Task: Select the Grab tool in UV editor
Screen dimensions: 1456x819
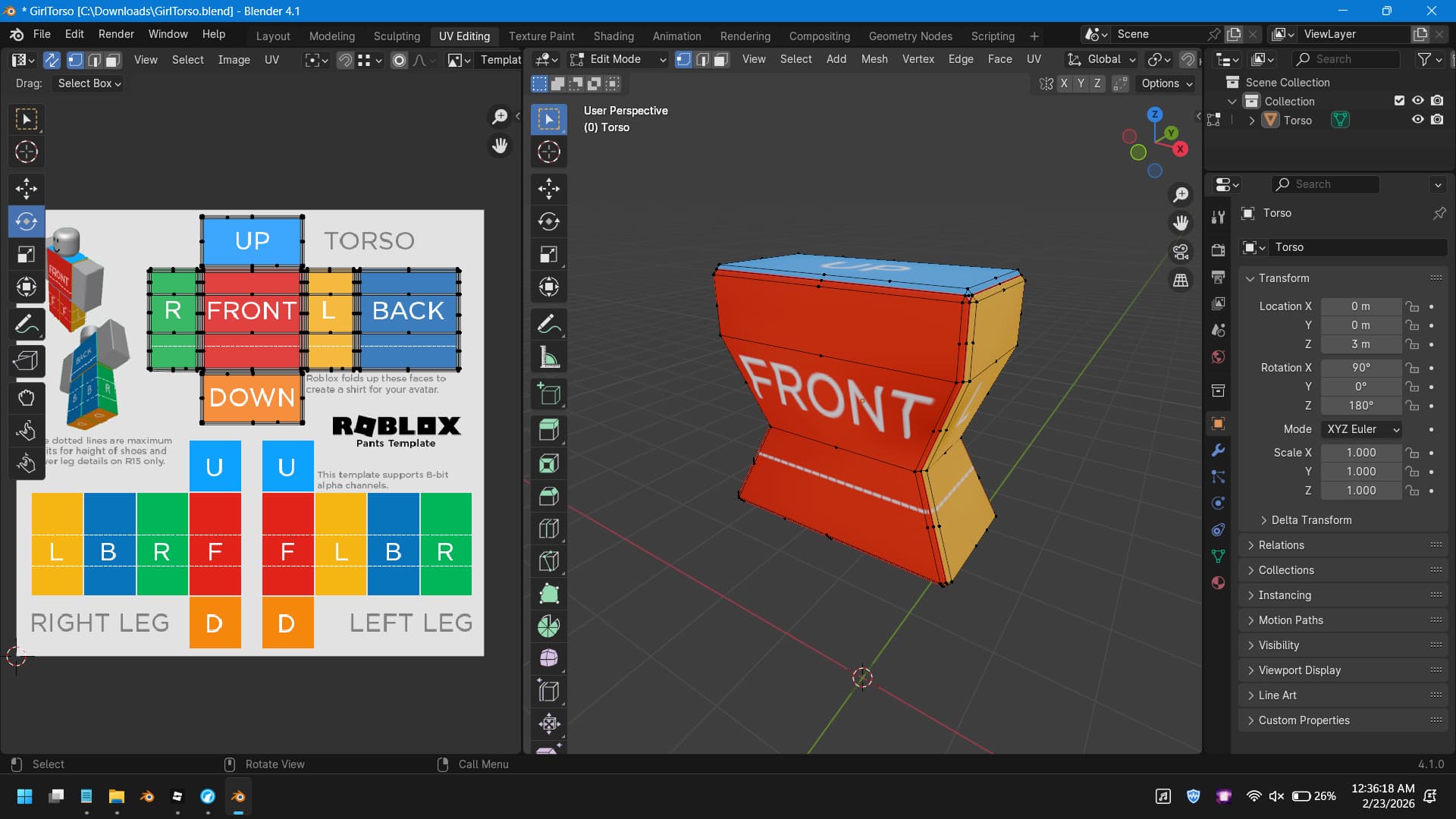Action: pyautogui.click(x=27, y=397)
